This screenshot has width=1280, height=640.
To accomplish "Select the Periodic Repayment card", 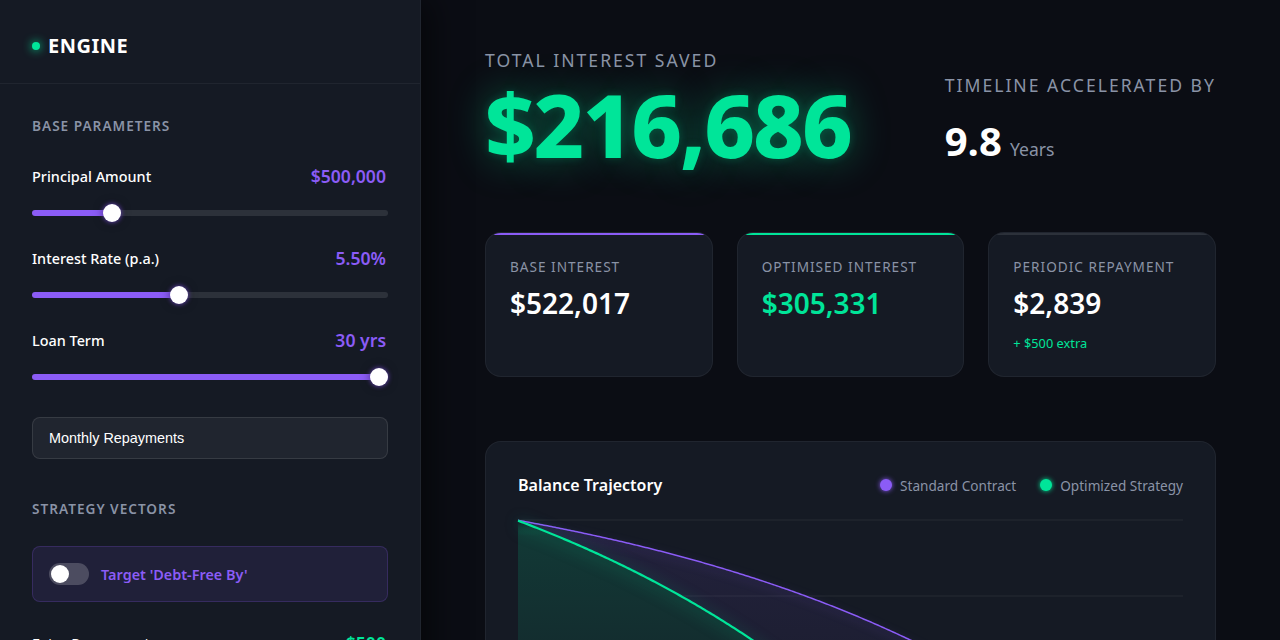I will point(1102,305).
